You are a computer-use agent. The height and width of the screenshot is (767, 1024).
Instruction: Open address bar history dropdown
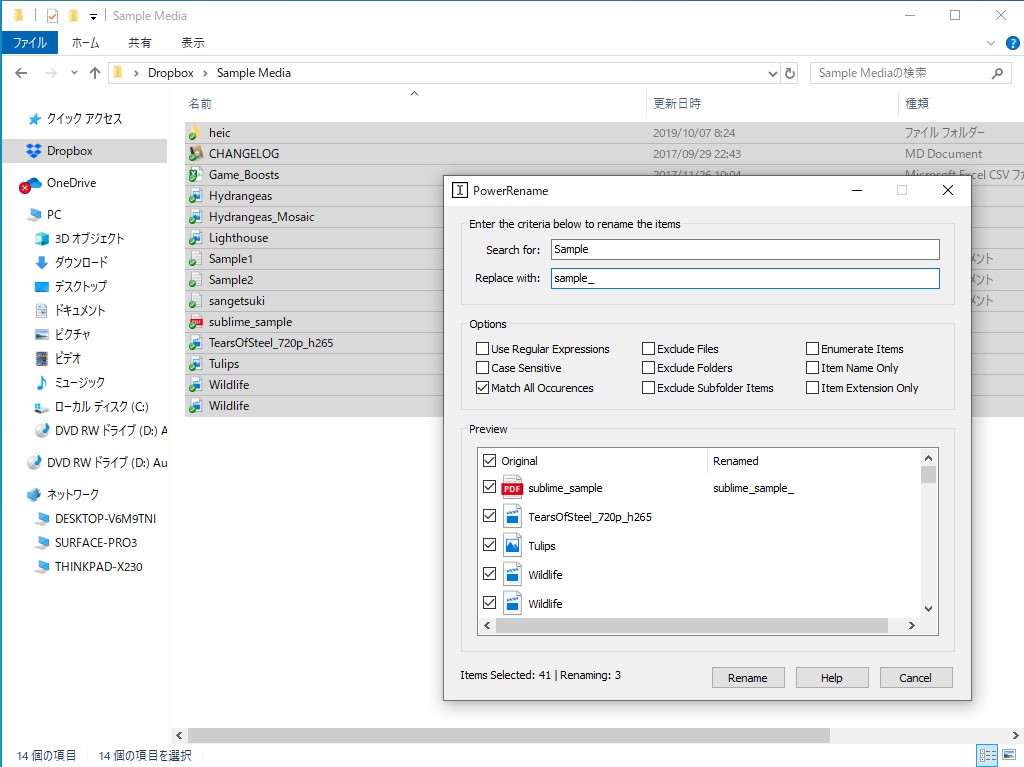coord(773,74)
